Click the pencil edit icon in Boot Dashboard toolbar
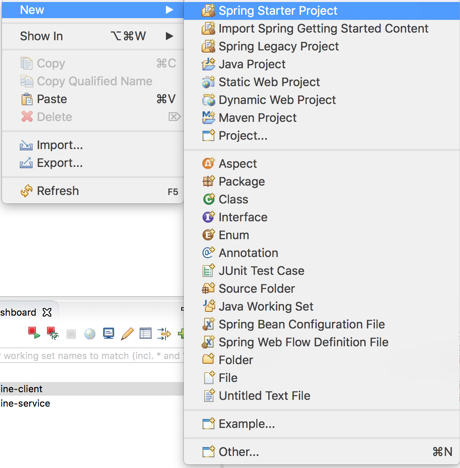This screenshot has width=460, height=468. pyautogui.click(x=127, y=333)
